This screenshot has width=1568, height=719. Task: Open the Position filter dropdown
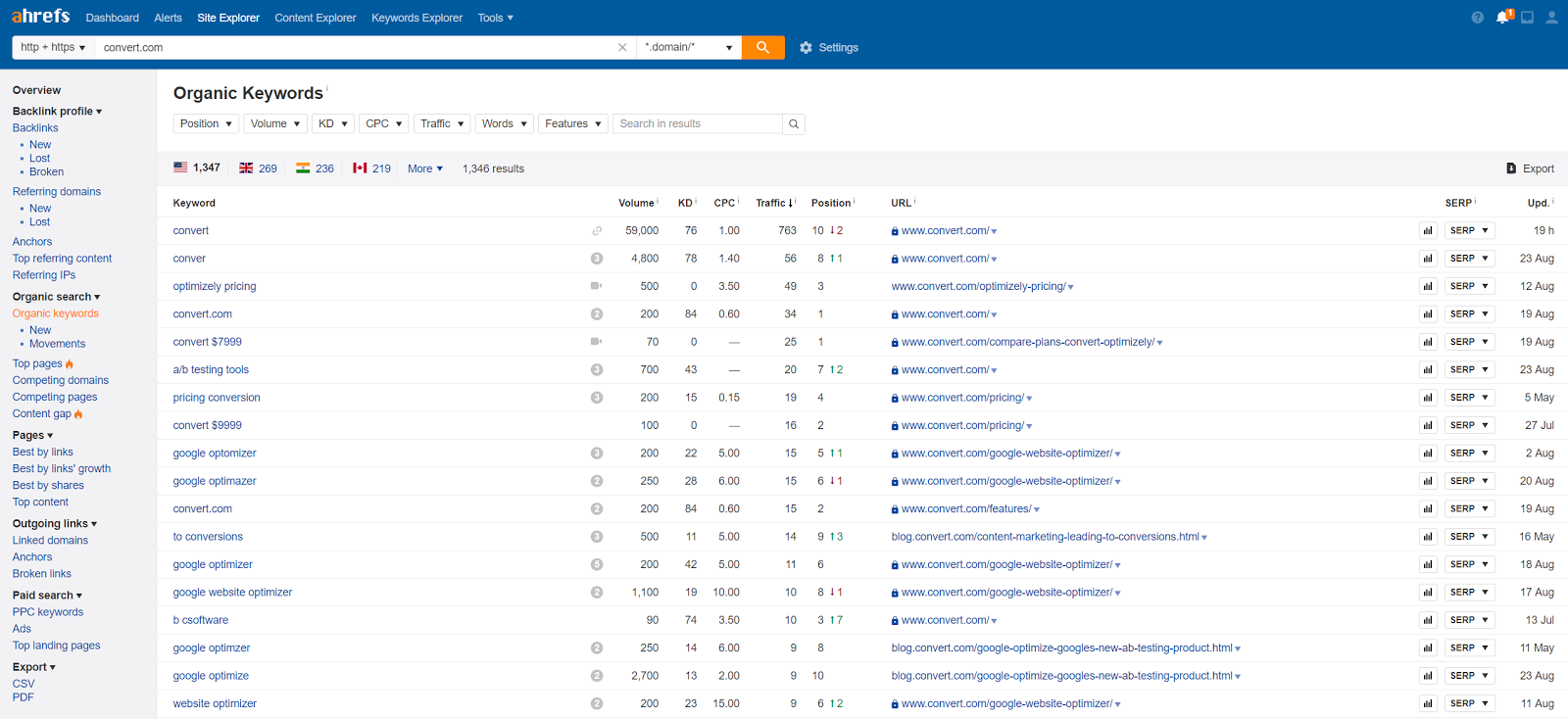tap(206, 123)
